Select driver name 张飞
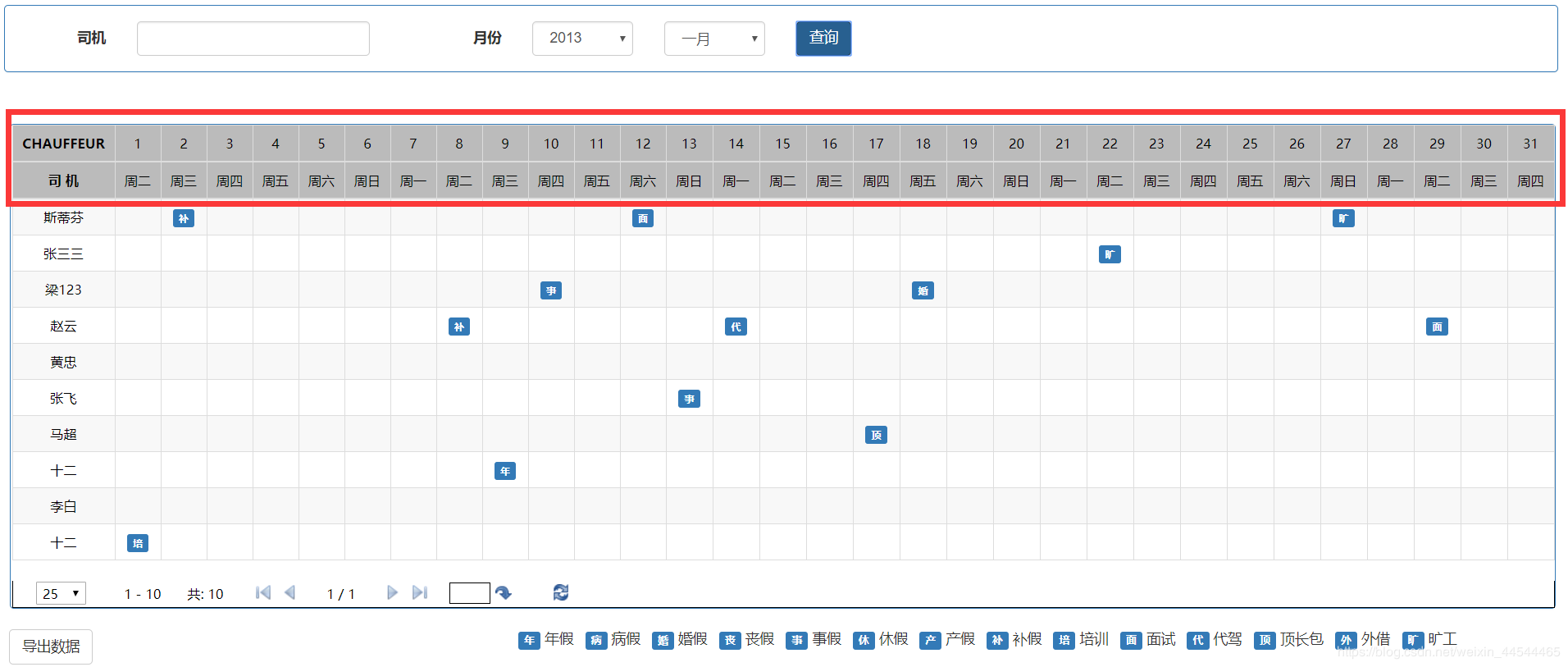The height and width of the screenshot is (667, 1568). (x=64, y=398)
